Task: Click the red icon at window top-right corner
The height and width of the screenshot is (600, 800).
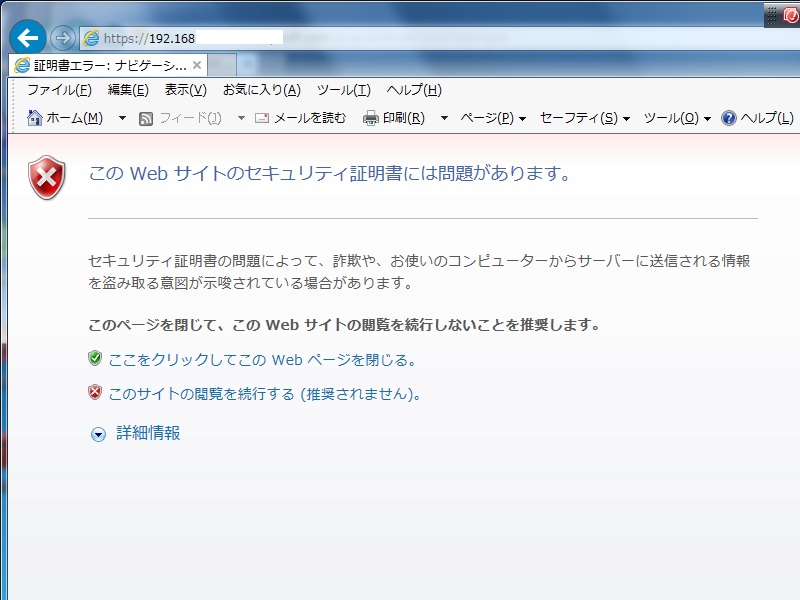Action: point(791,15)
